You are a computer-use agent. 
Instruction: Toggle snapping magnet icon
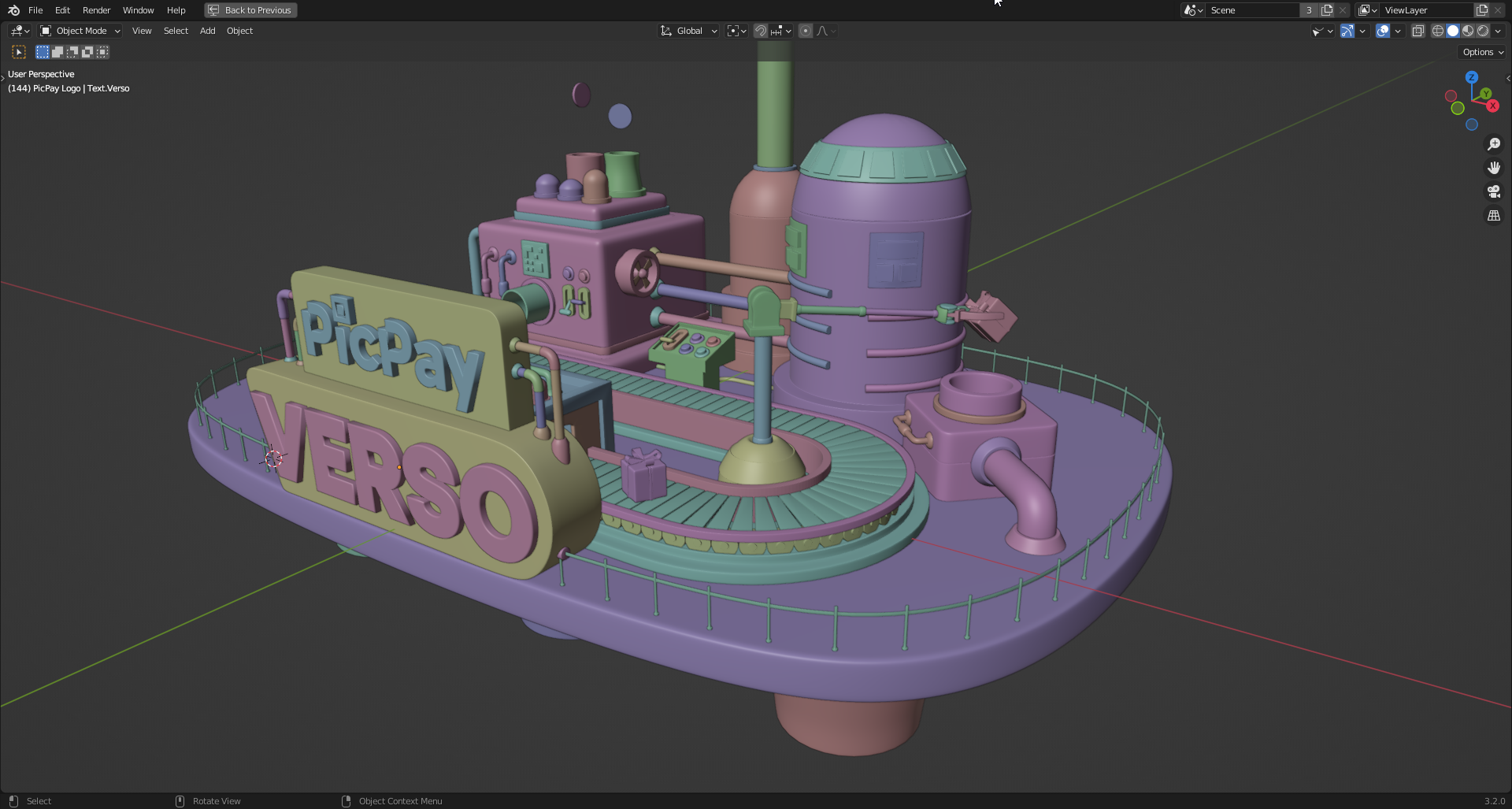[x=761, y=31]
